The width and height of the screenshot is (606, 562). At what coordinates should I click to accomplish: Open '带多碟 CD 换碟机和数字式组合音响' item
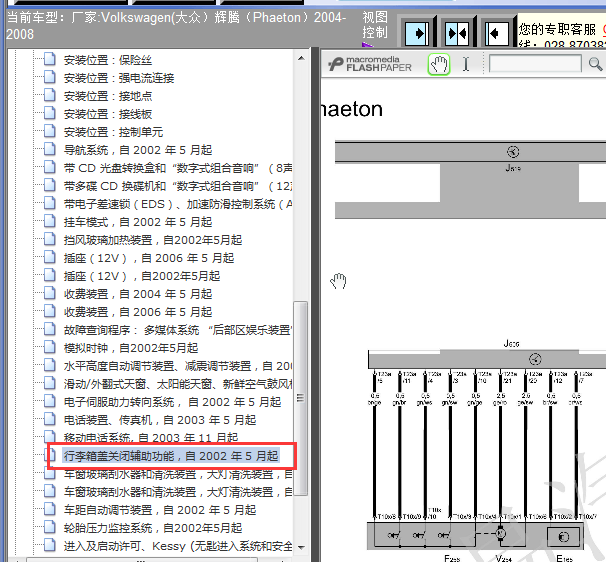(x=178, y=186)
